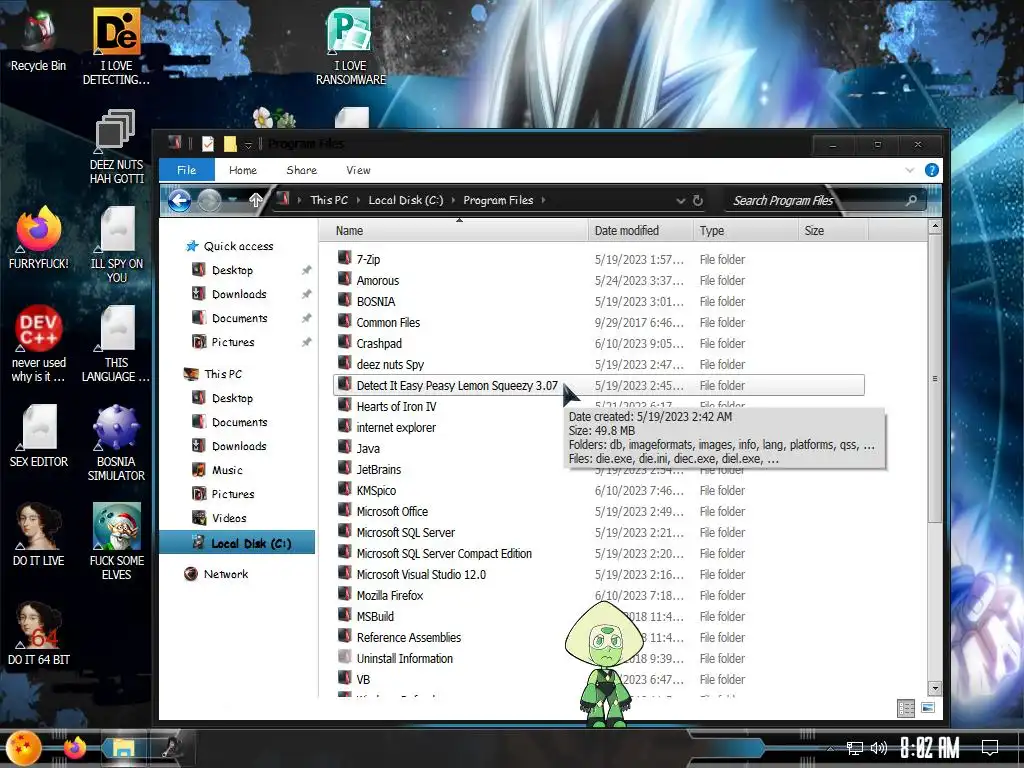Open the 'ILL SPY ON YOU' desktop shortcut
The width and height of the screenshot is (1024, 768).
[x=116, y=245]
